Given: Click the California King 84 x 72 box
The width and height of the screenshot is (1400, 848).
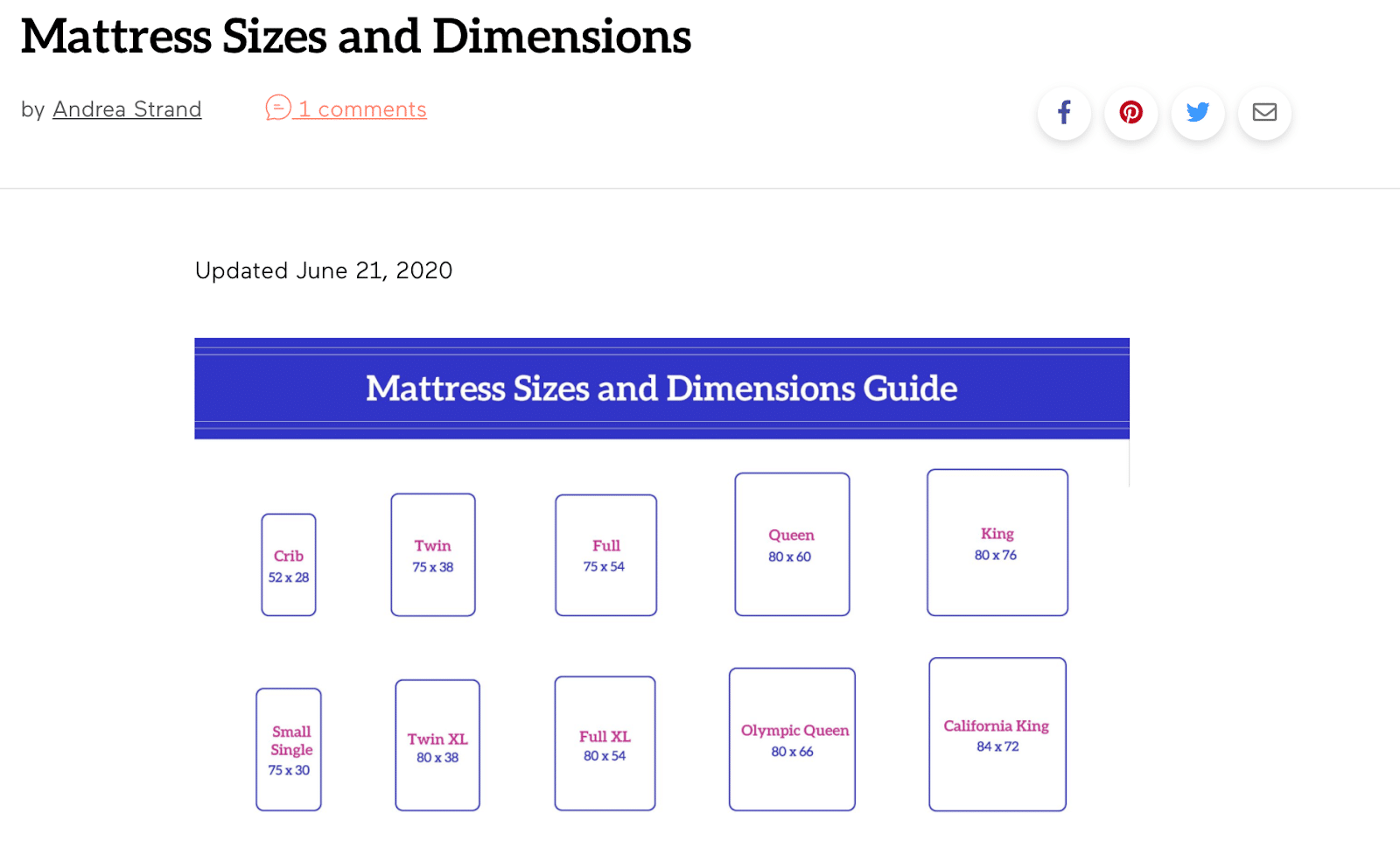Looking at the screenshot, I should point(997,734).
